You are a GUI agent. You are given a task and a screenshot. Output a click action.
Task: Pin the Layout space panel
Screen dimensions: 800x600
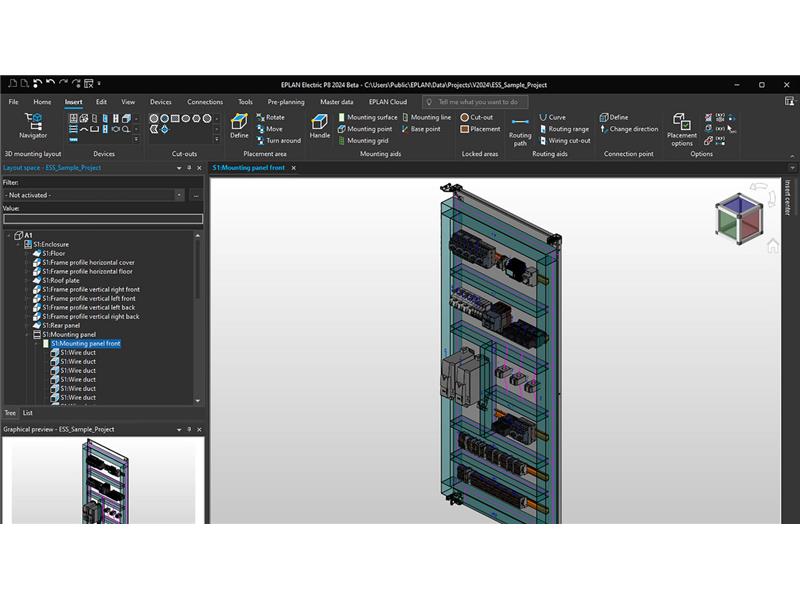tap(189, 168)
